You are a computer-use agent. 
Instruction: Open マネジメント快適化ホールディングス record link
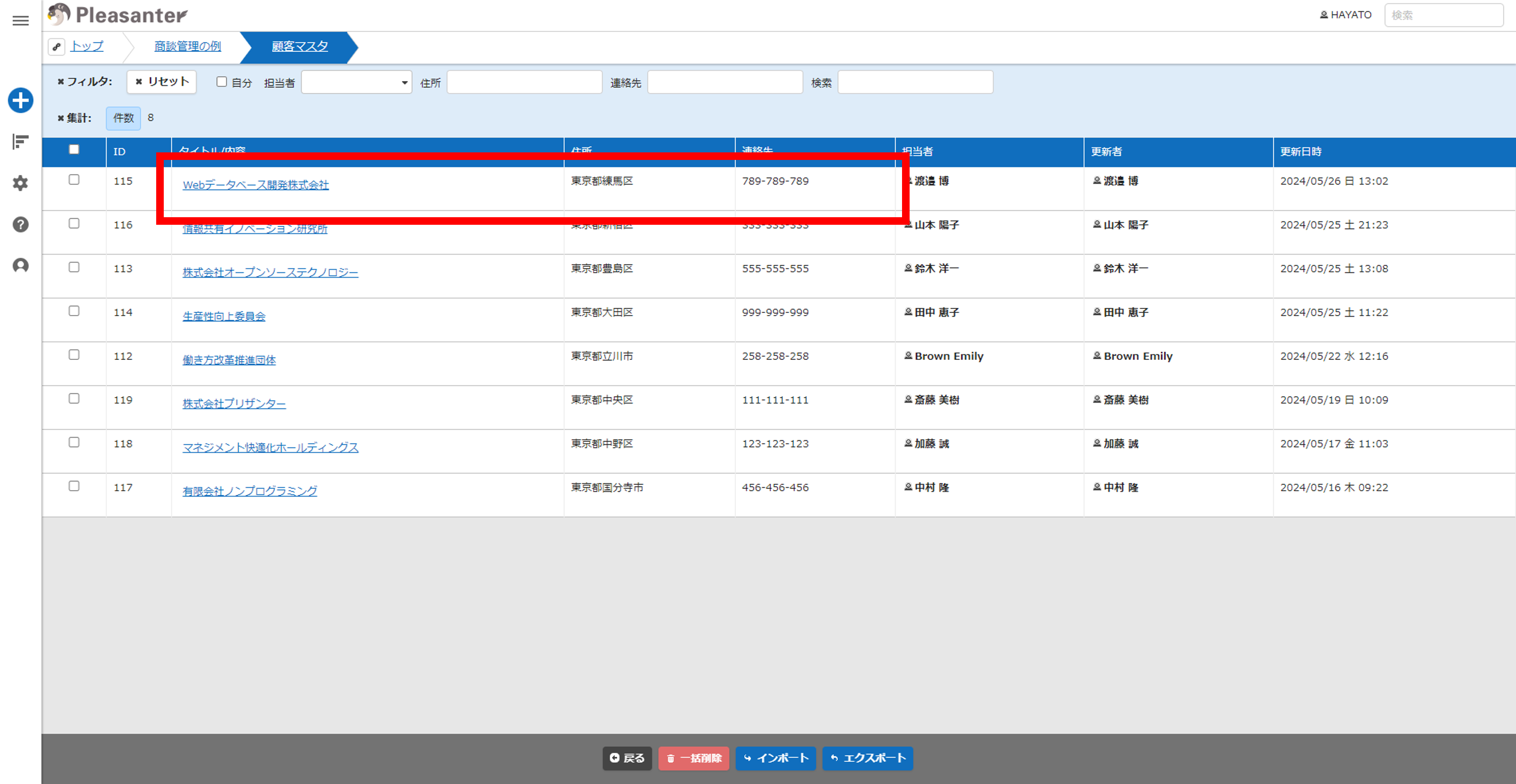pos(270,447)
